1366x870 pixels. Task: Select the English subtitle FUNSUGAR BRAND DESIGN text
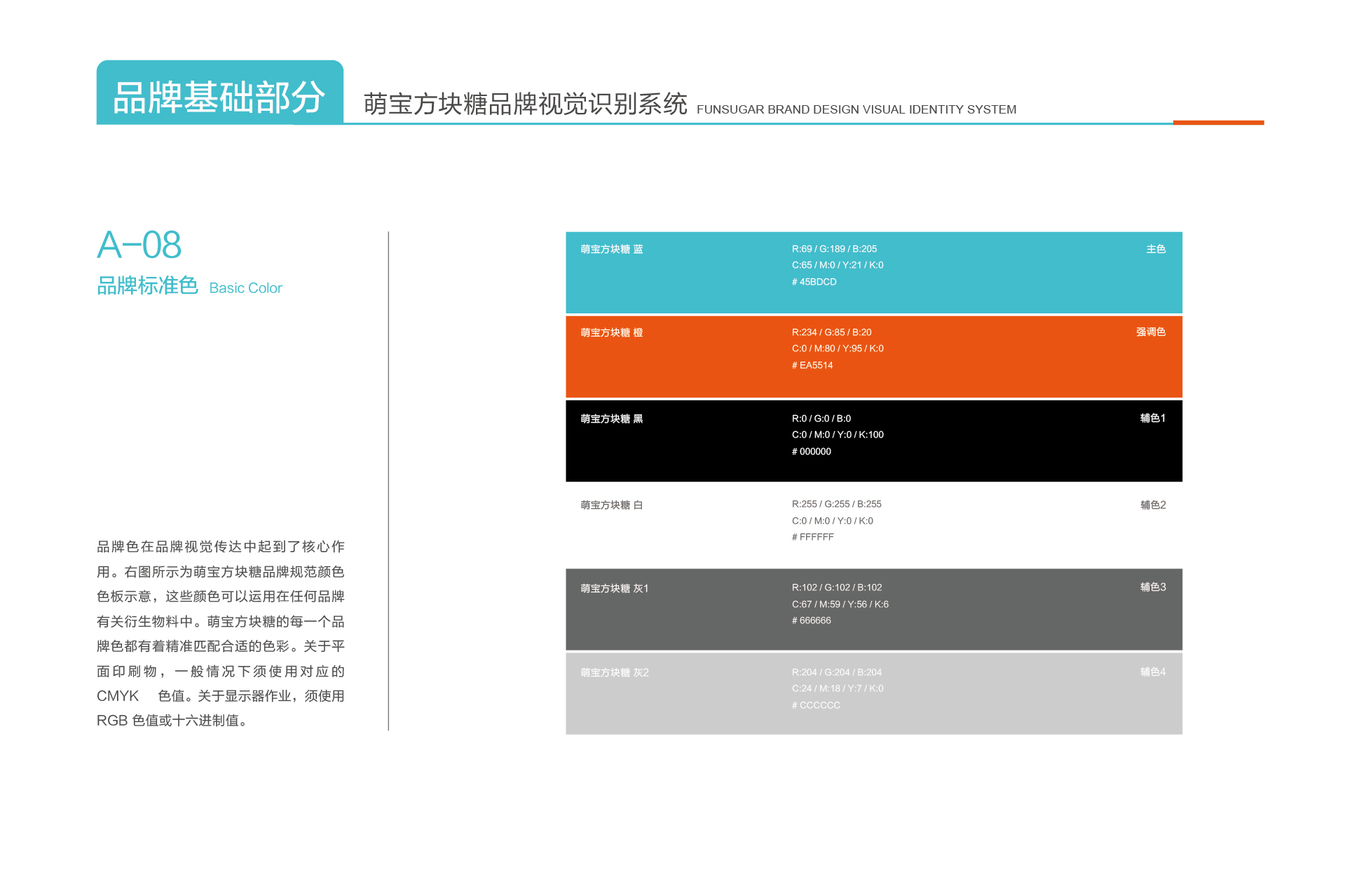(x=855, y=110)
